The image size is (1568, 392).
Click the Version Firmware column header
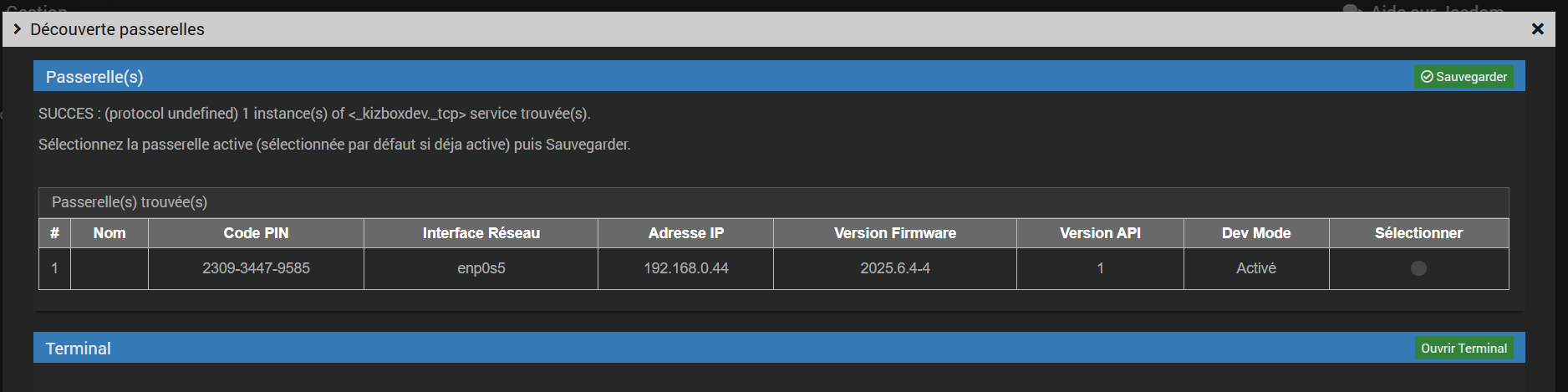[x=894, y=233]
